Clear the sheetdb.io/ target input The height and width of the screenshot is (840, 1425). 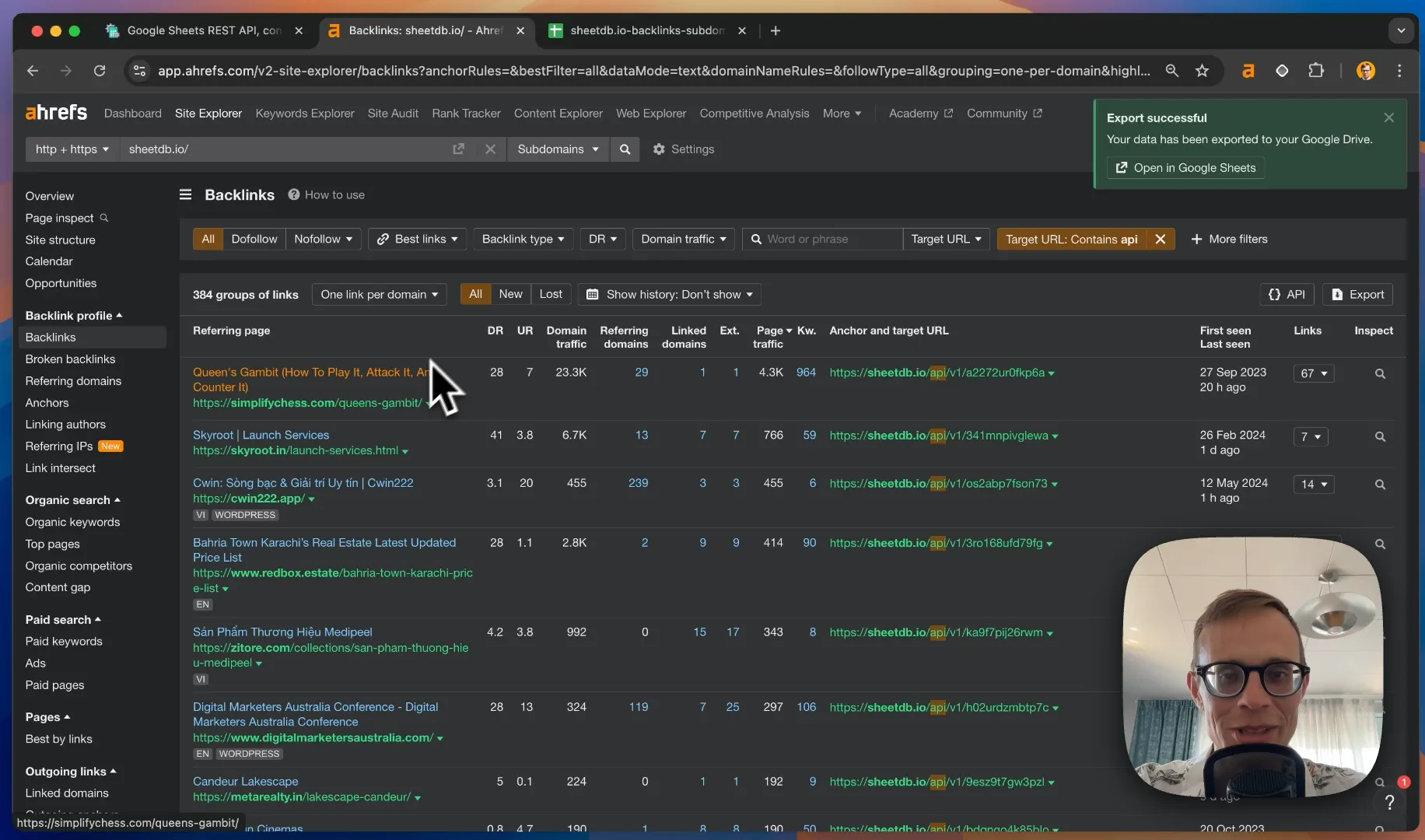[490, 149]
